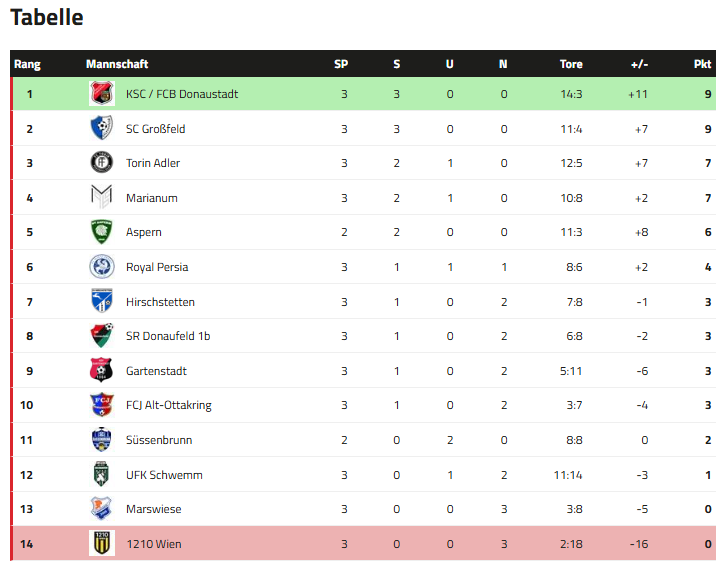Click the UFK Schwemm team crest
Screen dimensions: 723x565
tap(102, 475)
